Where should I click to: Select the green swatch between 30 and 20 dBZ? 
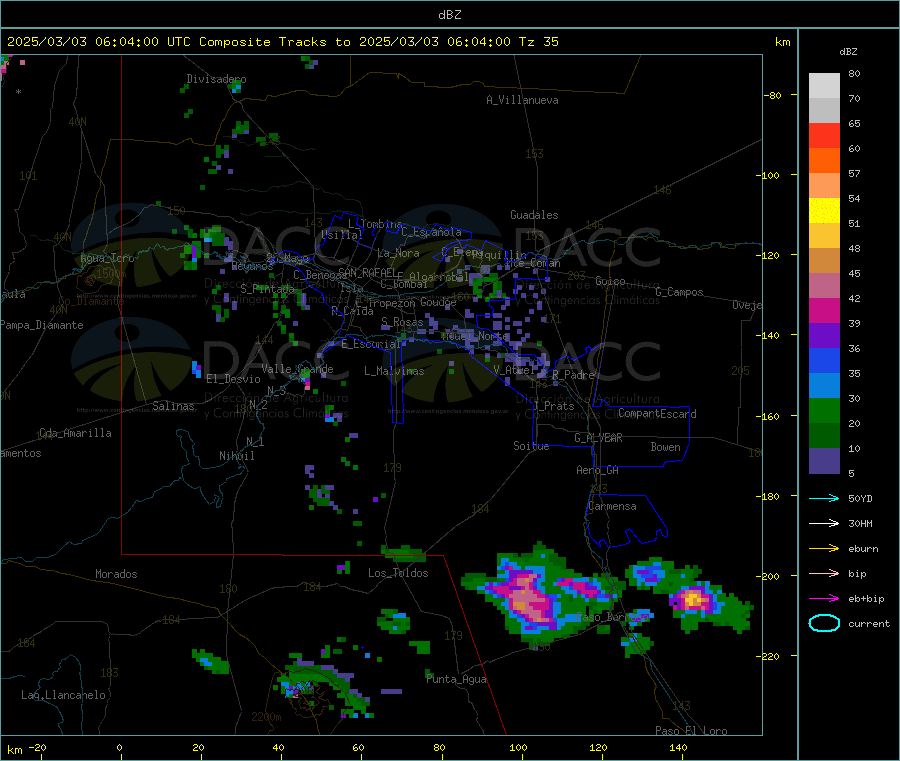[824, 410]
